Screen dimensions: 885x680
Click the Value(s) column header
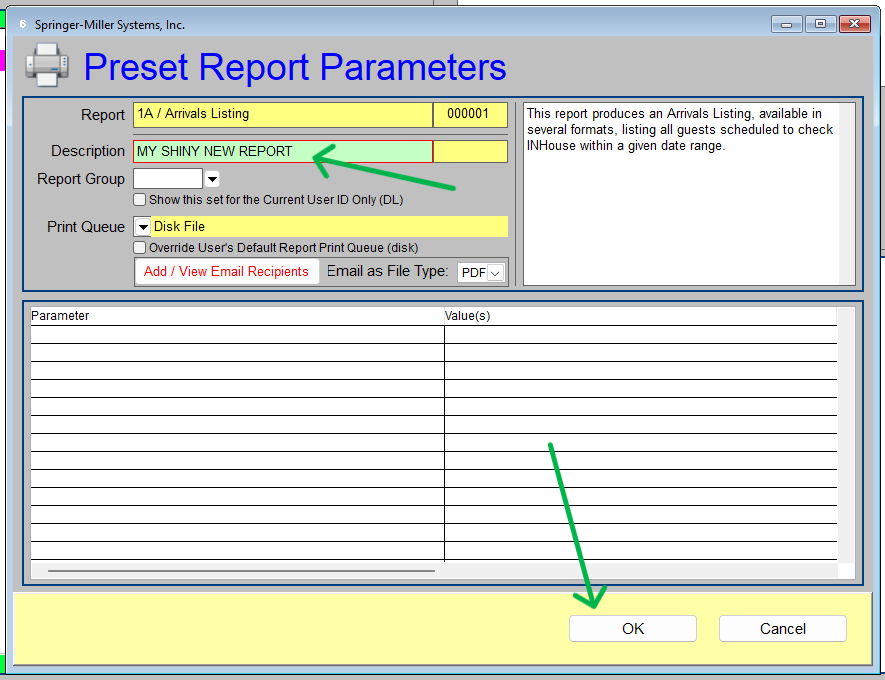(x=640, y=316)
